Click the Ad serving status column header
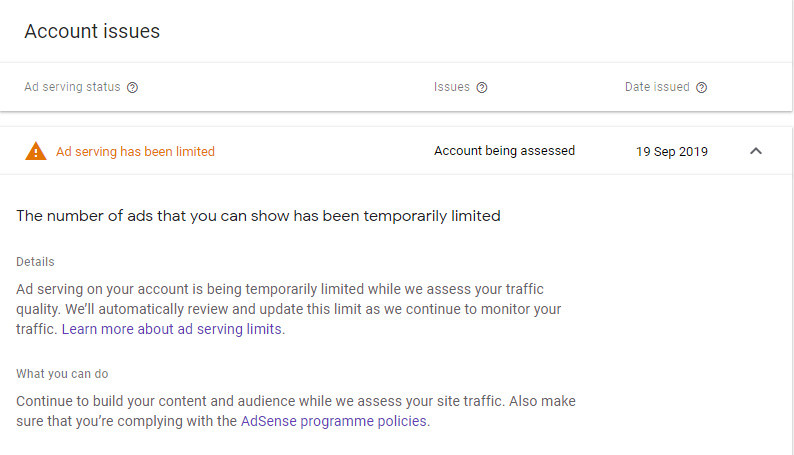 pos(72,87)
